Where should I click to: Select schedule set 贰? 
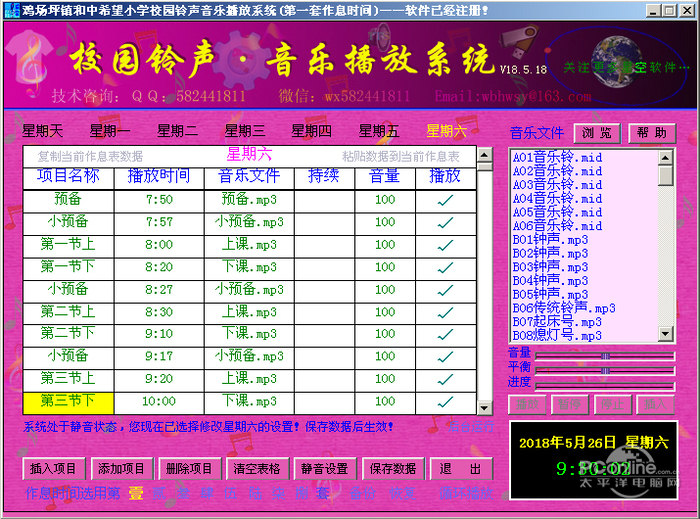(159, 493)
